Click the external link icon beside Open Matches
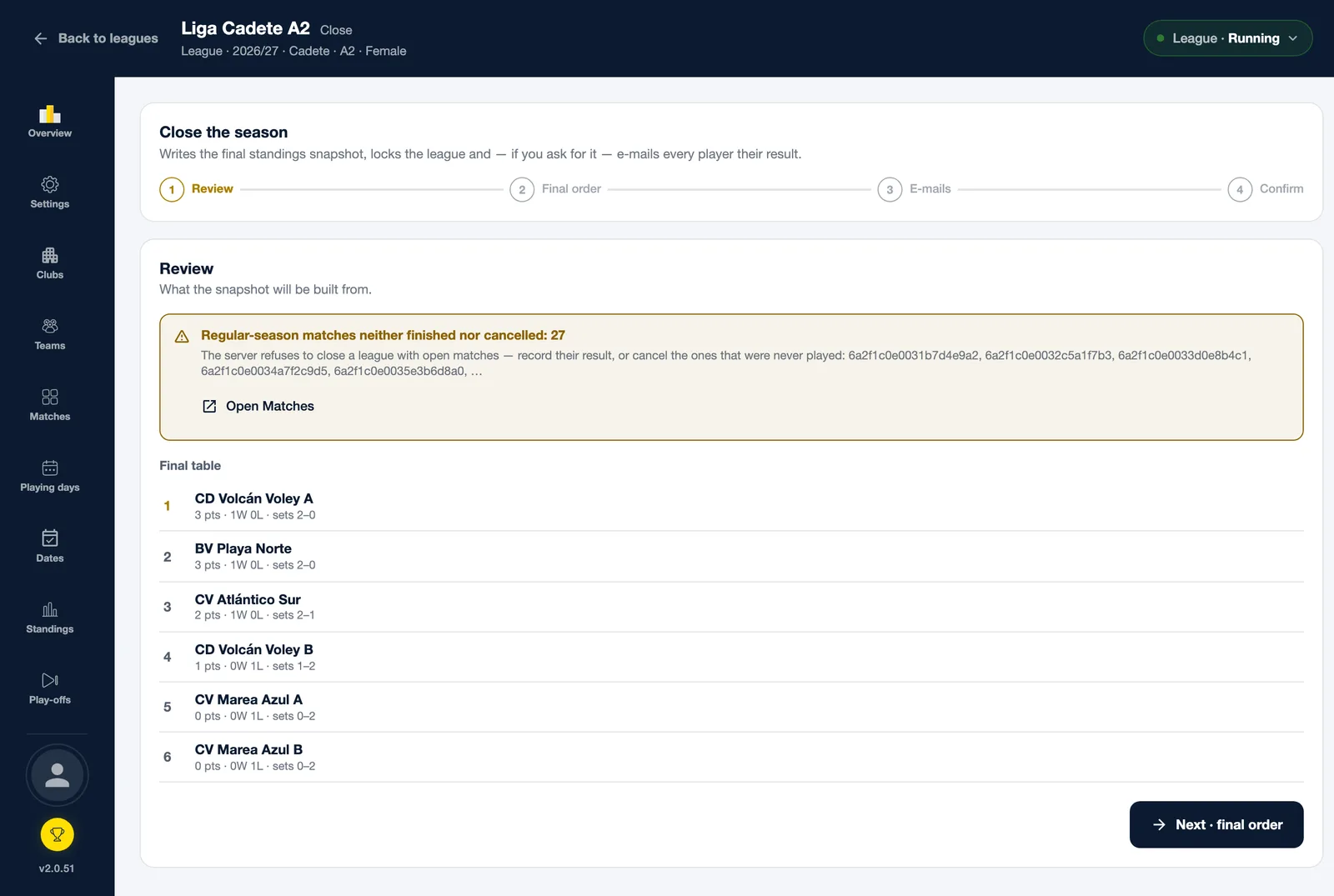The image size is (1334, 896). pos(209,406)
